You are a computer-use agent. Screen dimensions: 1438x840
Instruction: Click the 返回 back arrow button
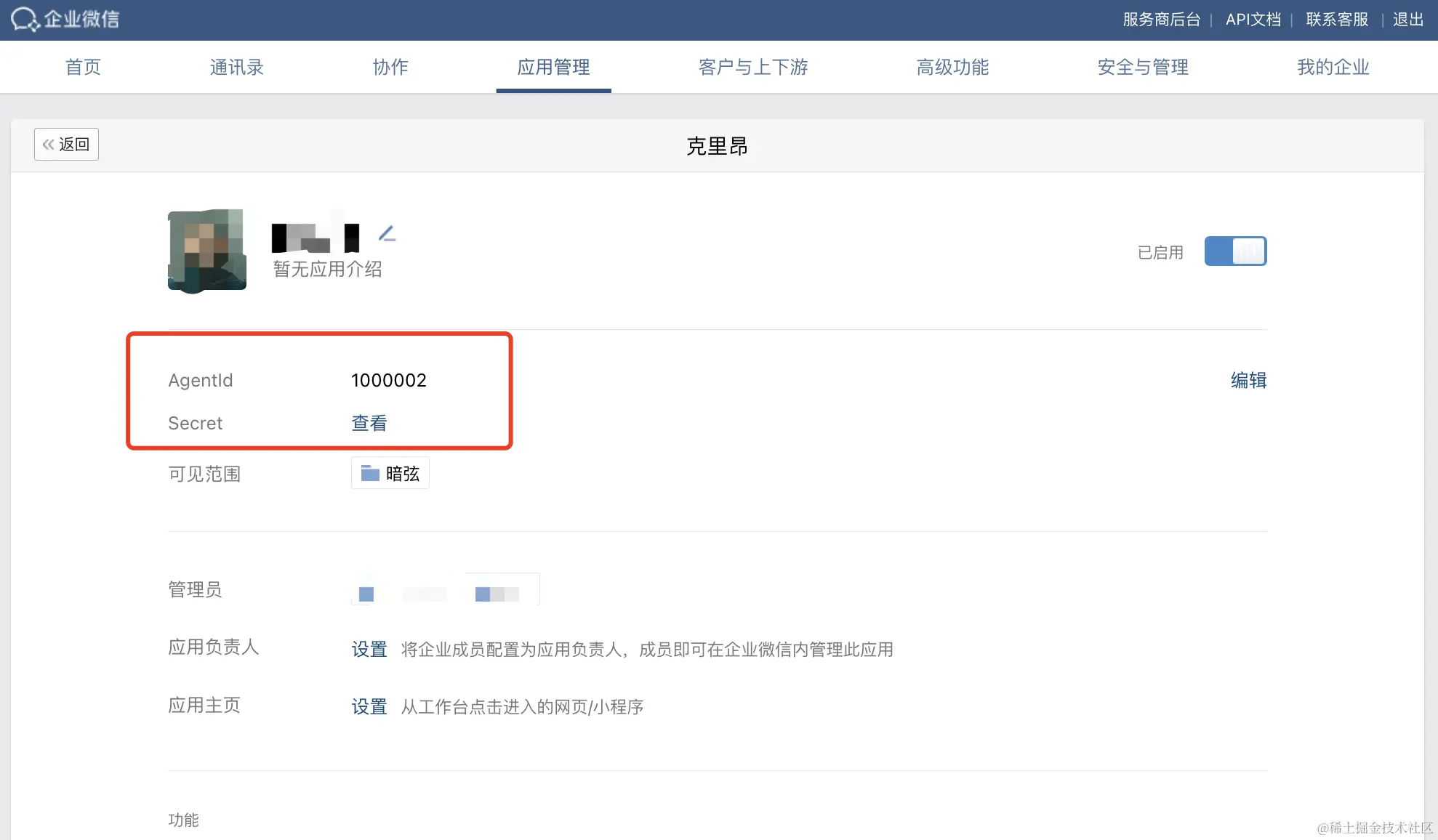66,145
